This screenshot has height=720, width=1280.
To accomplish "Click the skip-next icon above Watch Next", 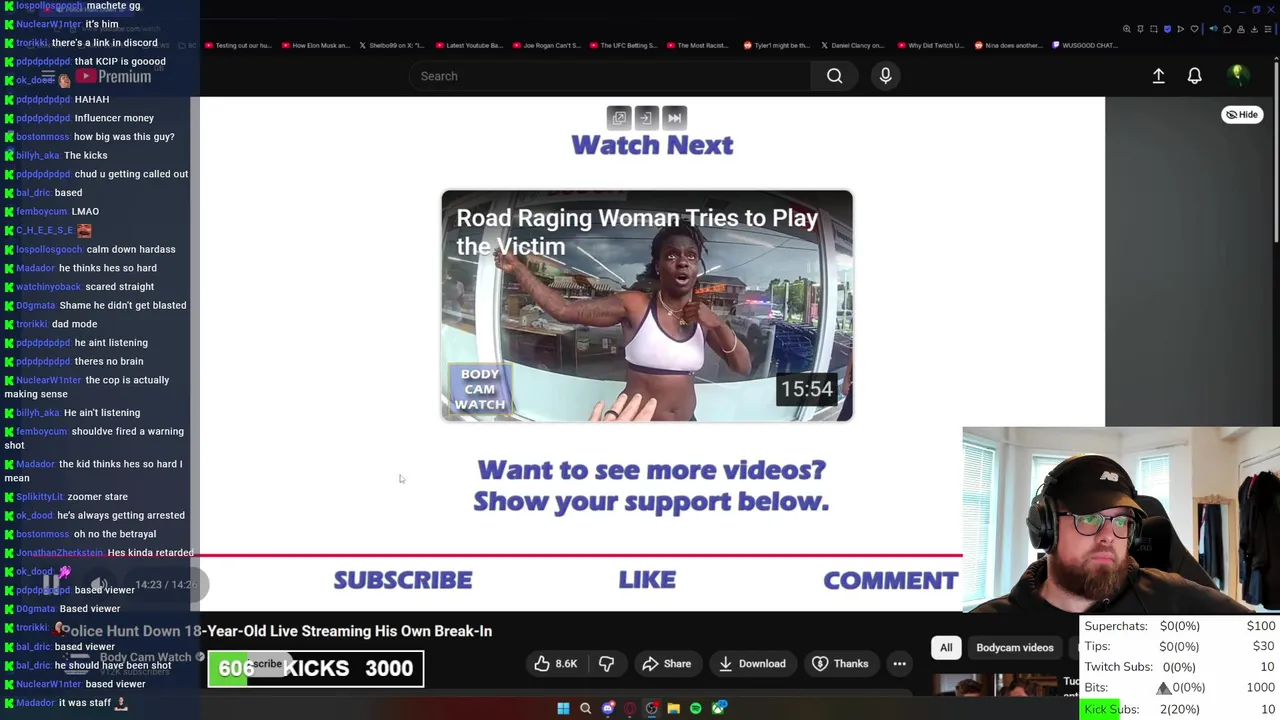I will (x=674, y=118).
